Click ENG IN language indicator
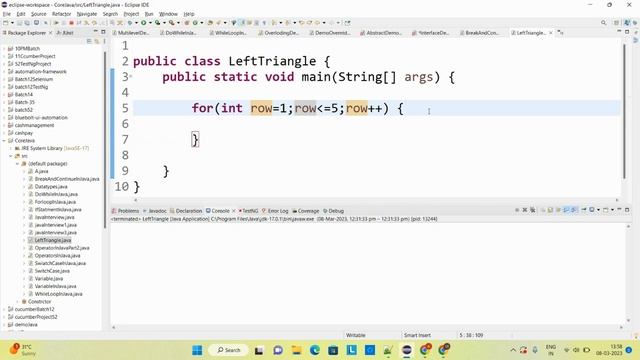The width and height of the screenshot is (640, 360). pyautogui.click(x=551, y=350)
